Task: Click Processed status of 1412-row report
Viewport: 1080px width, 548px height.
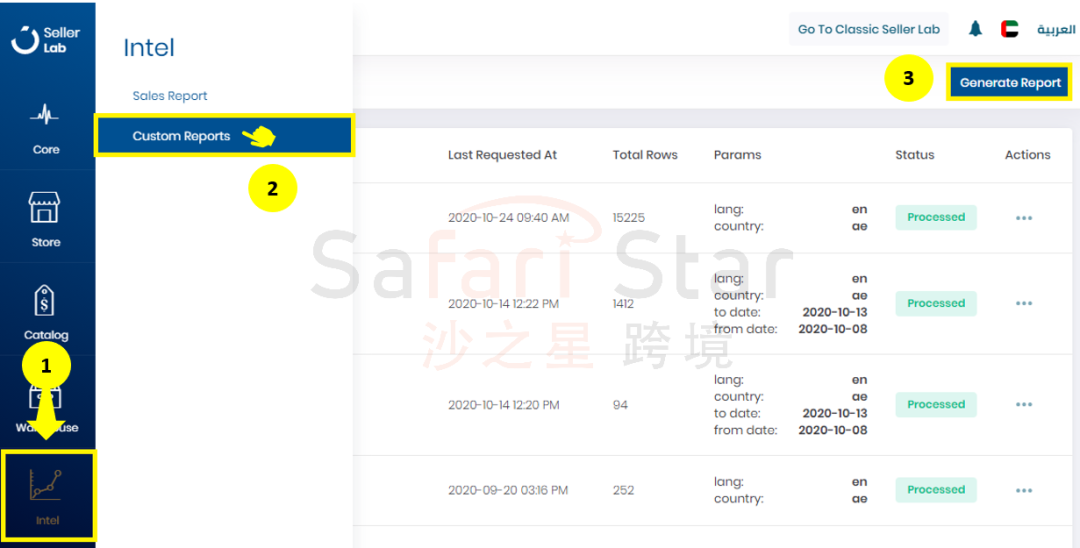Action: coord(935,303)
